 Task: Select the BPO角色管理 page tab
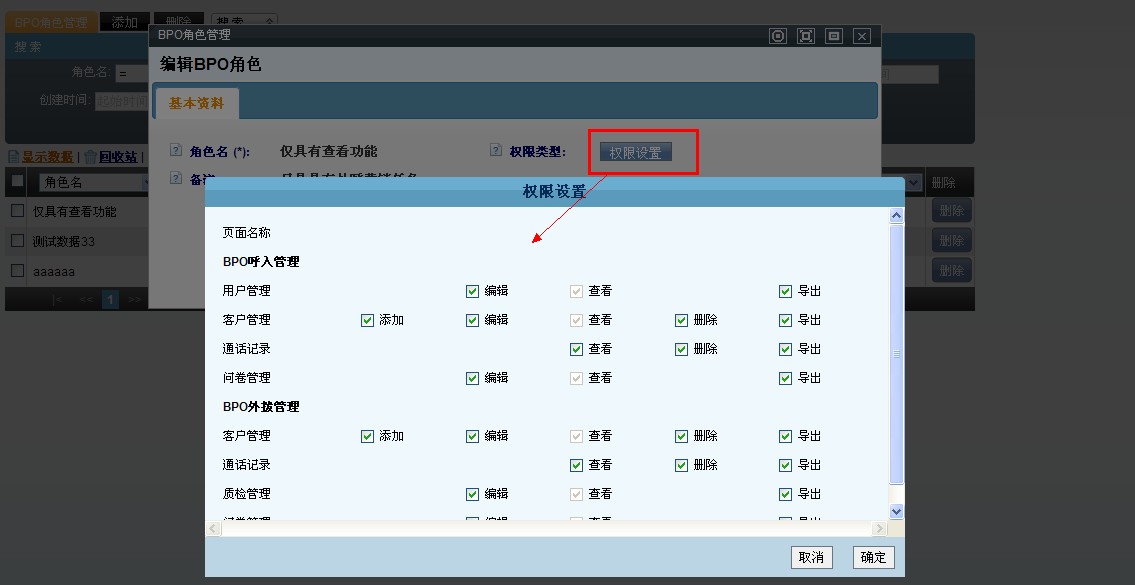51,22
